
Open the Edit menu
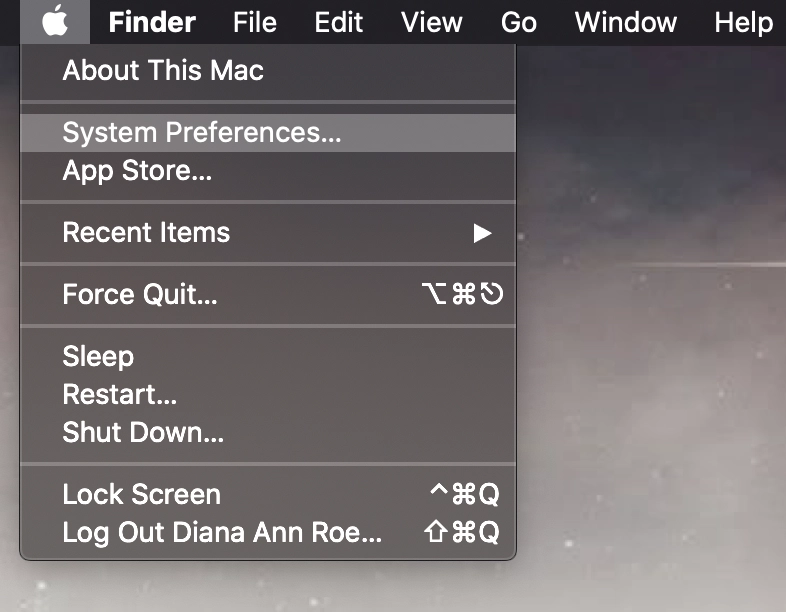click(x=338, y=23)
